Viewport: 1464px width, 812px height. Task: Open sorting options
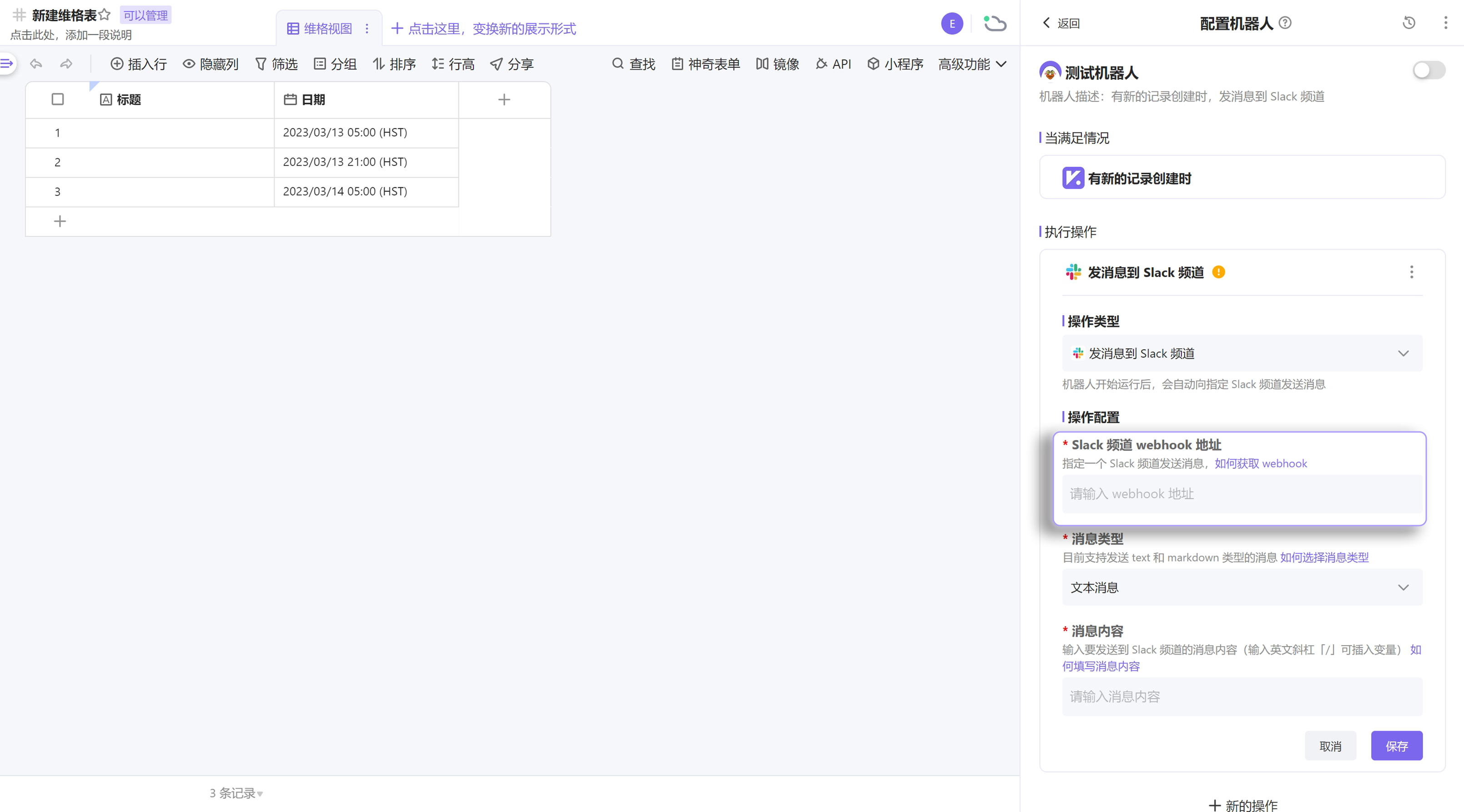[394, 64]
